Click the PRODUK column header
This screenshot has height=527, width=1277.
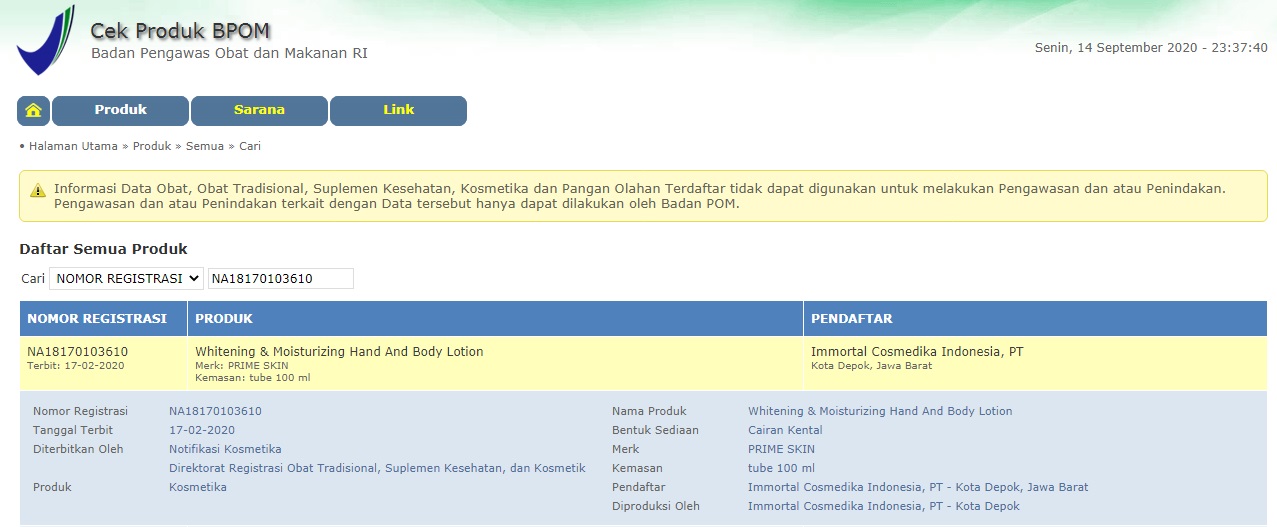click(x=224, y=319)
